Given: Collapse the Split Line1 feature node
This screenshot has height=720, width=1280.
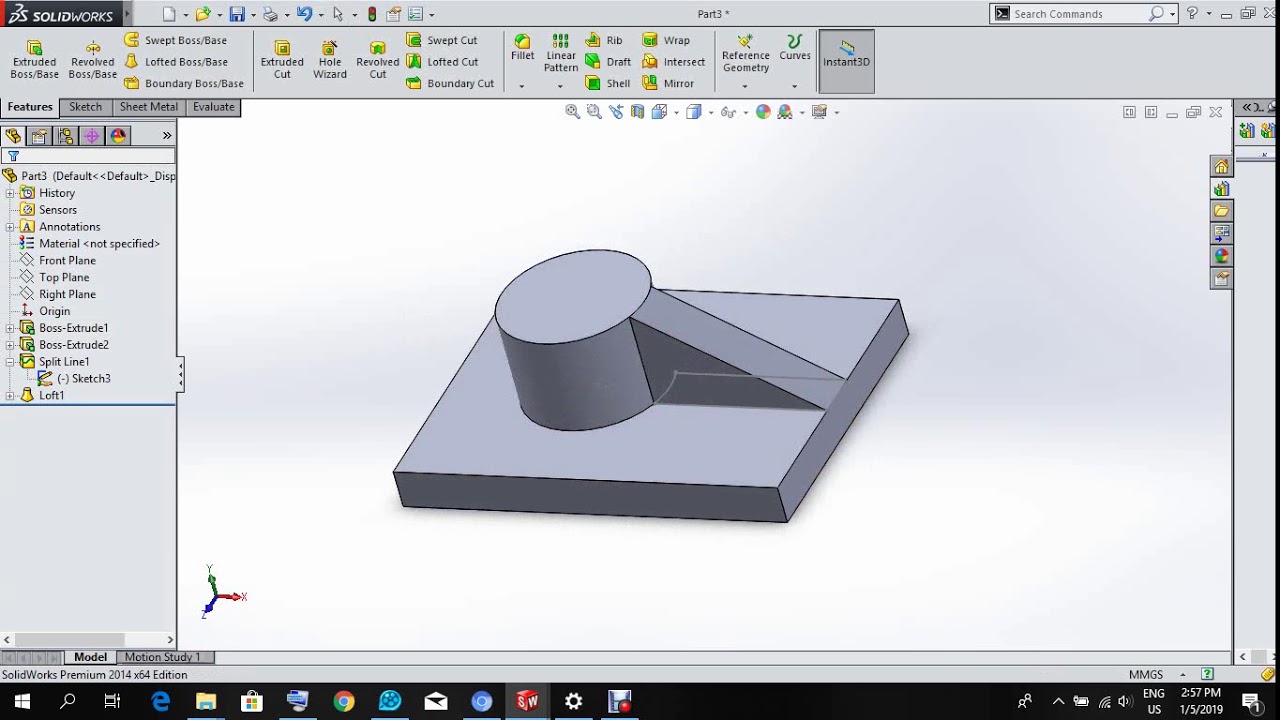Looking at the screenshot, I should (x=10, y=362).
